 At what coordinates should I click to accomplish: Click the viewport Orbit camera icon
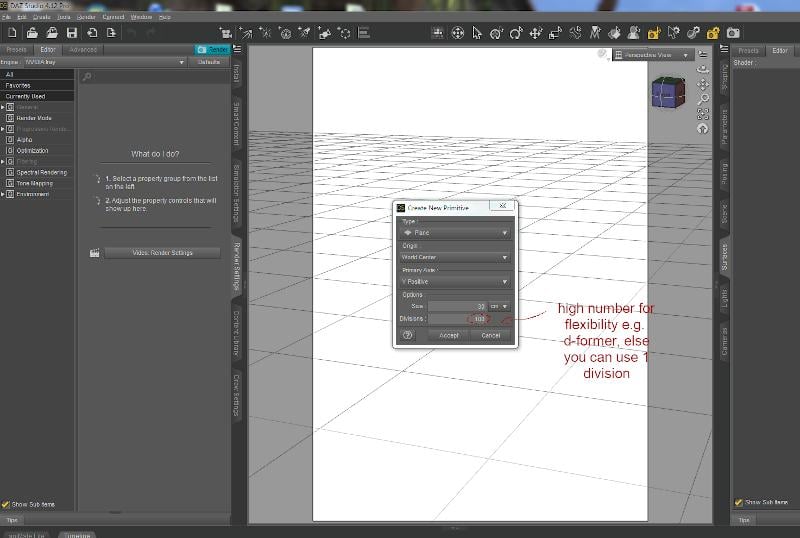pyautogui.click(x=703, y=69)
